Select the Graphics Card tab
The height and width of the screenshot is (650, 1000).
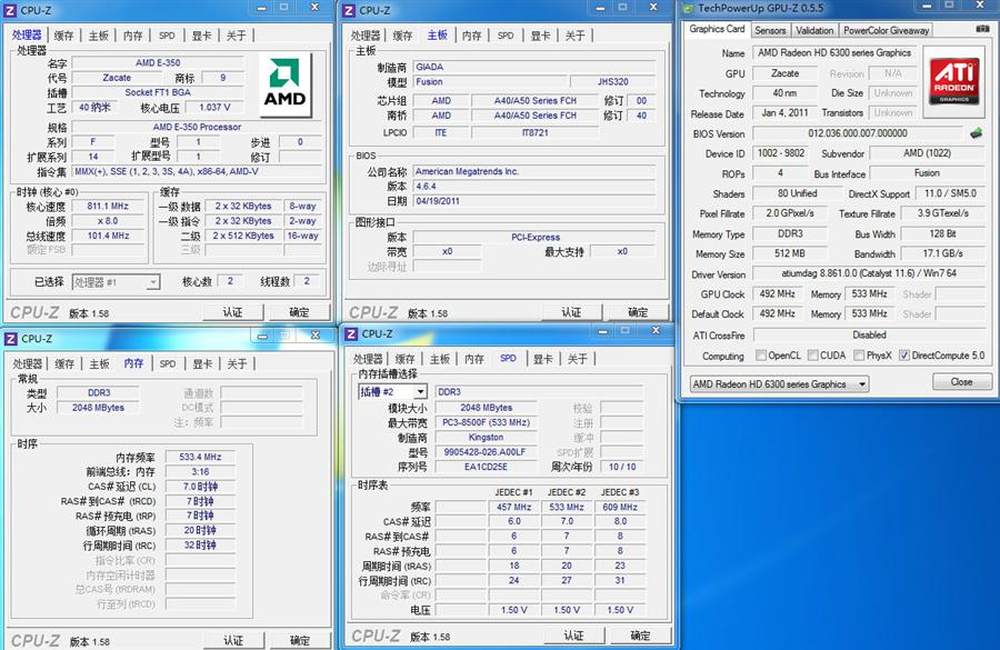tap(717, 29)
